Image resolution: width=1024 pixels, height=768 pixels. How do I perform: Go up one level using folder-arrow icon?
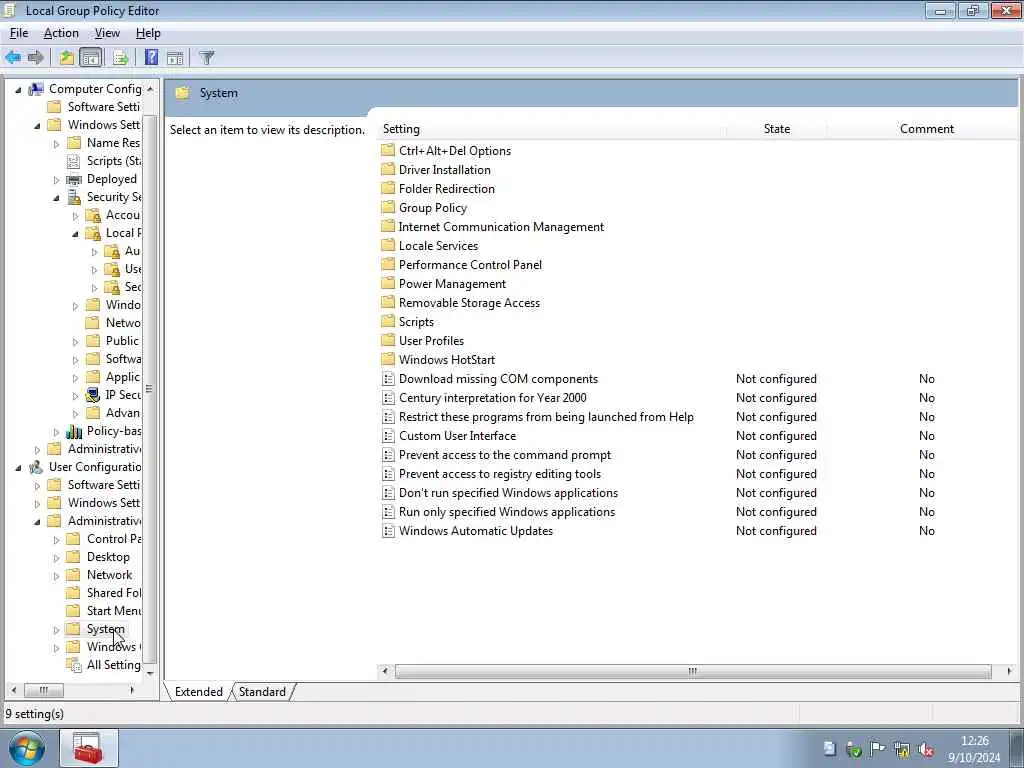67,57
